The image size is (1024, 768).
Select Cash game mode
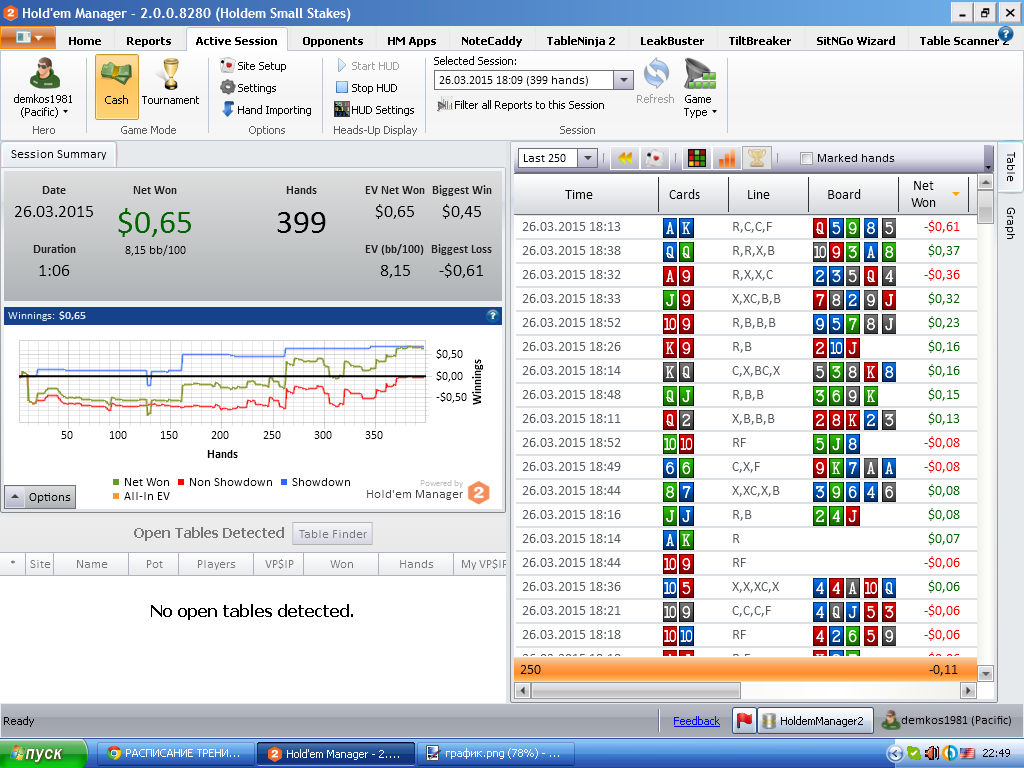tap(116, 86)
